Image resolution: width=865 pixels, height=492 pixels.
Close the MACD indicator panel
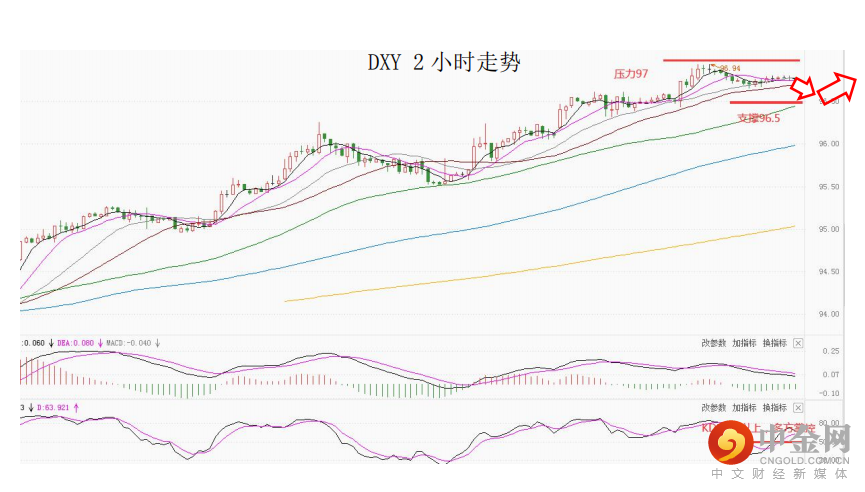pyautogui.click(x=798, y=343)
